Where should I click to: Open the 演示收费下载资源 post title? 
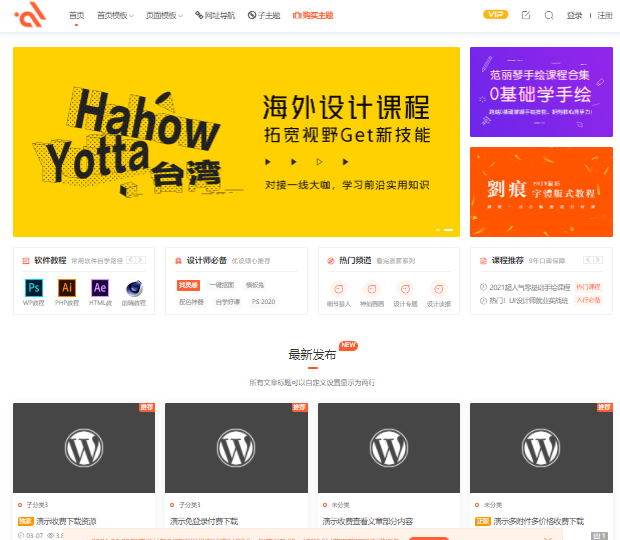(x=66, y=521)
